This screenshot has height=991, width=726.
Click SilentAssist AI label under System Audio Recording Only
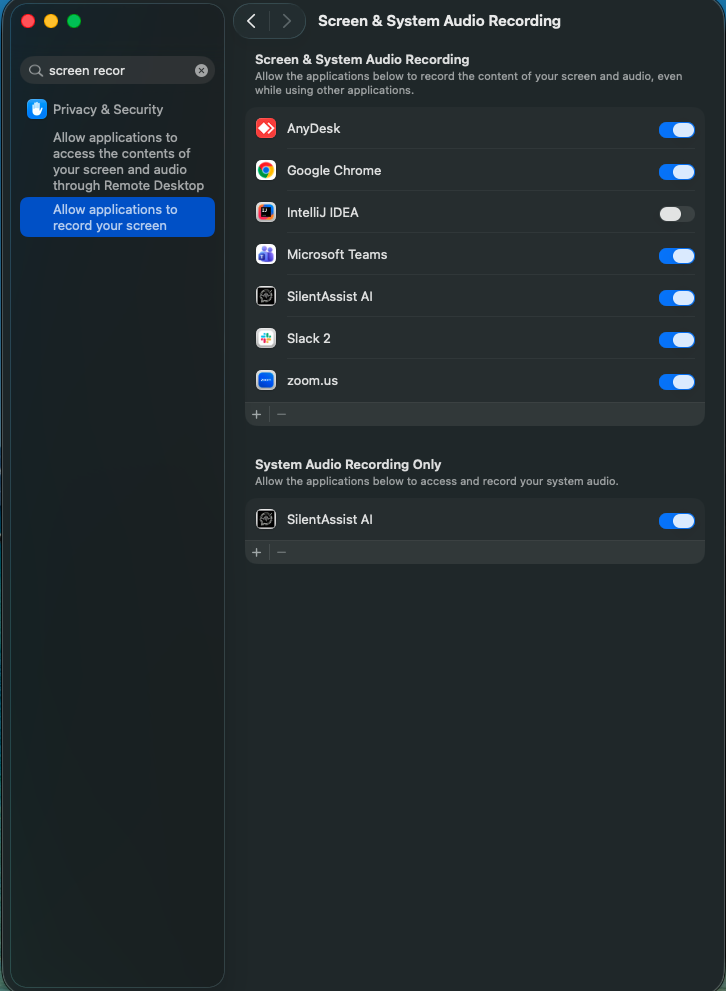[x=330, y=520]
